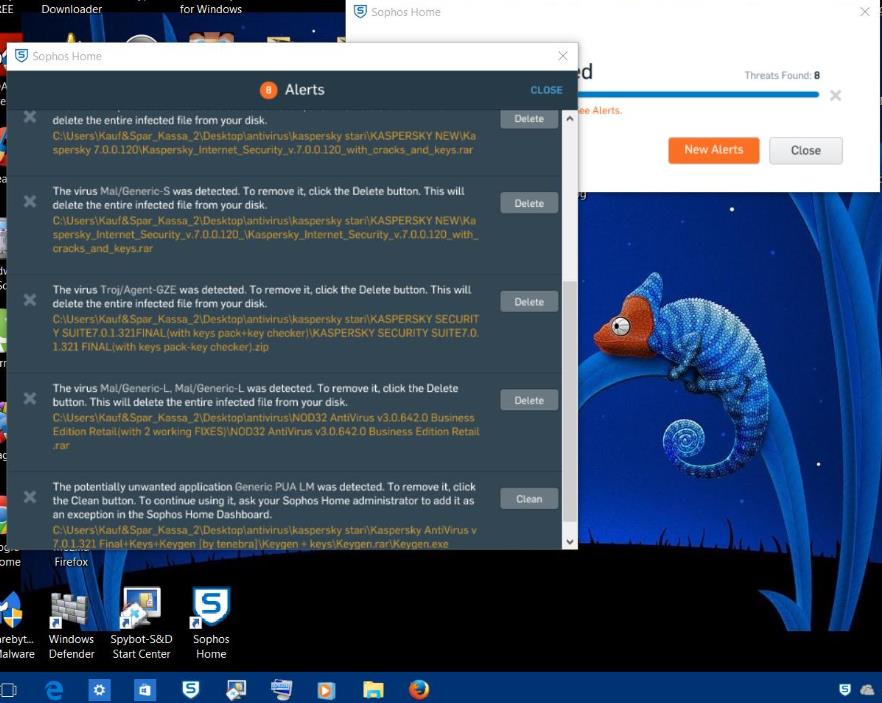Open the Sophos Home desktop shortcut
Image resolution: width=882 pixels, height=703 pixels.
[211, 623]
